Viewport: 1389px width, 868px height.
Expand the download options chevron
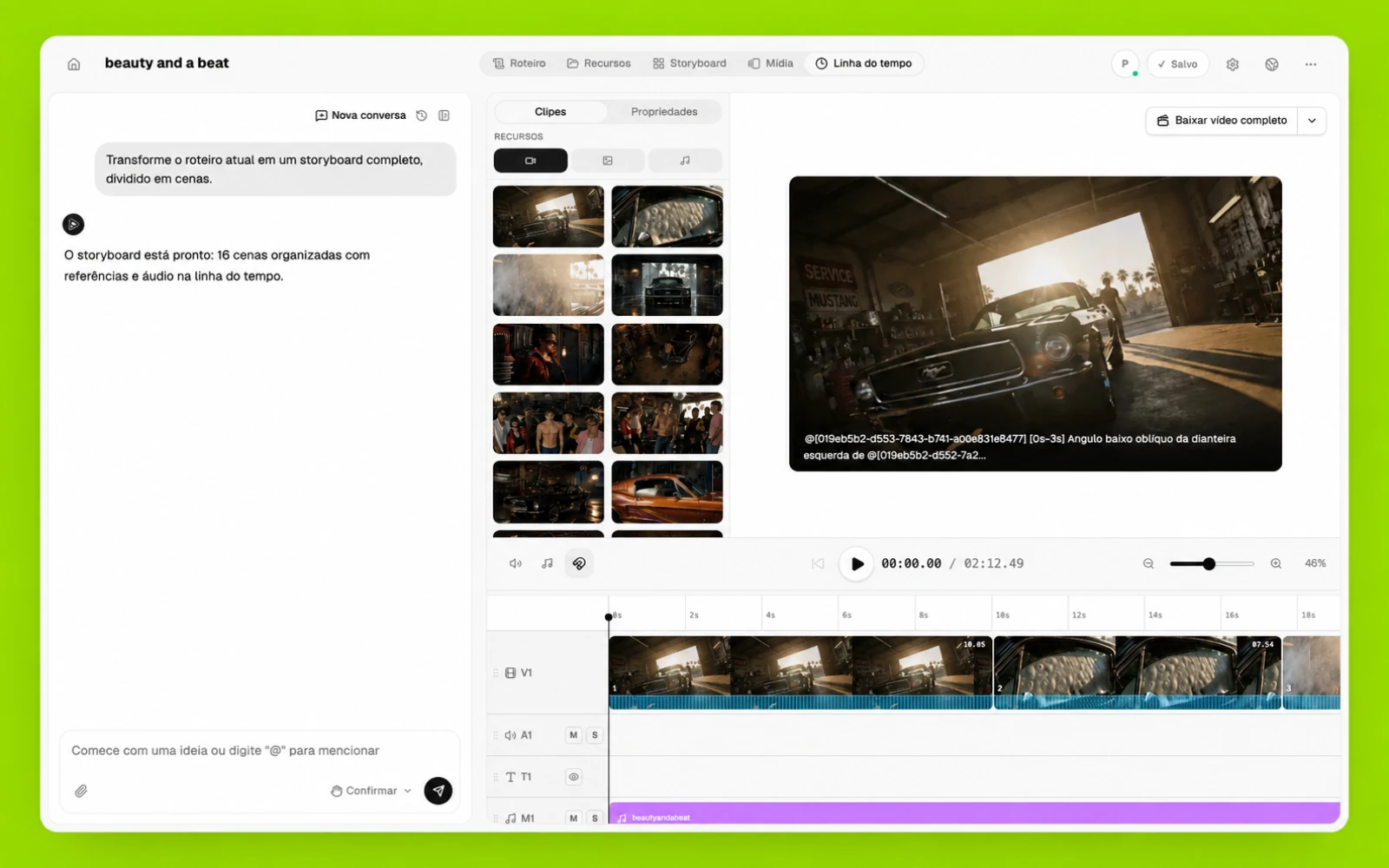click(1312, 121)
